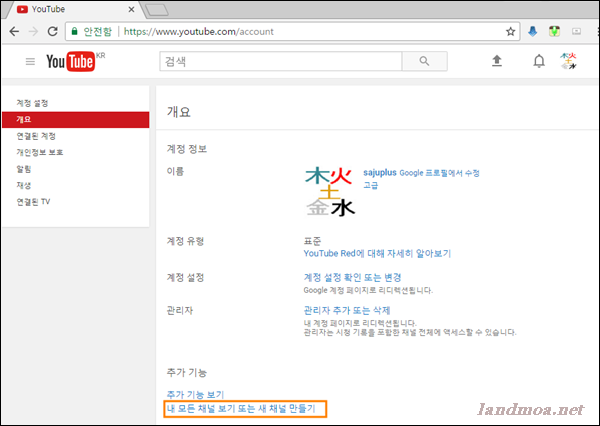Open 연결된 TV in sidebar
The height and width of the screenshot is (426, 600).
[x=33, y=202]
